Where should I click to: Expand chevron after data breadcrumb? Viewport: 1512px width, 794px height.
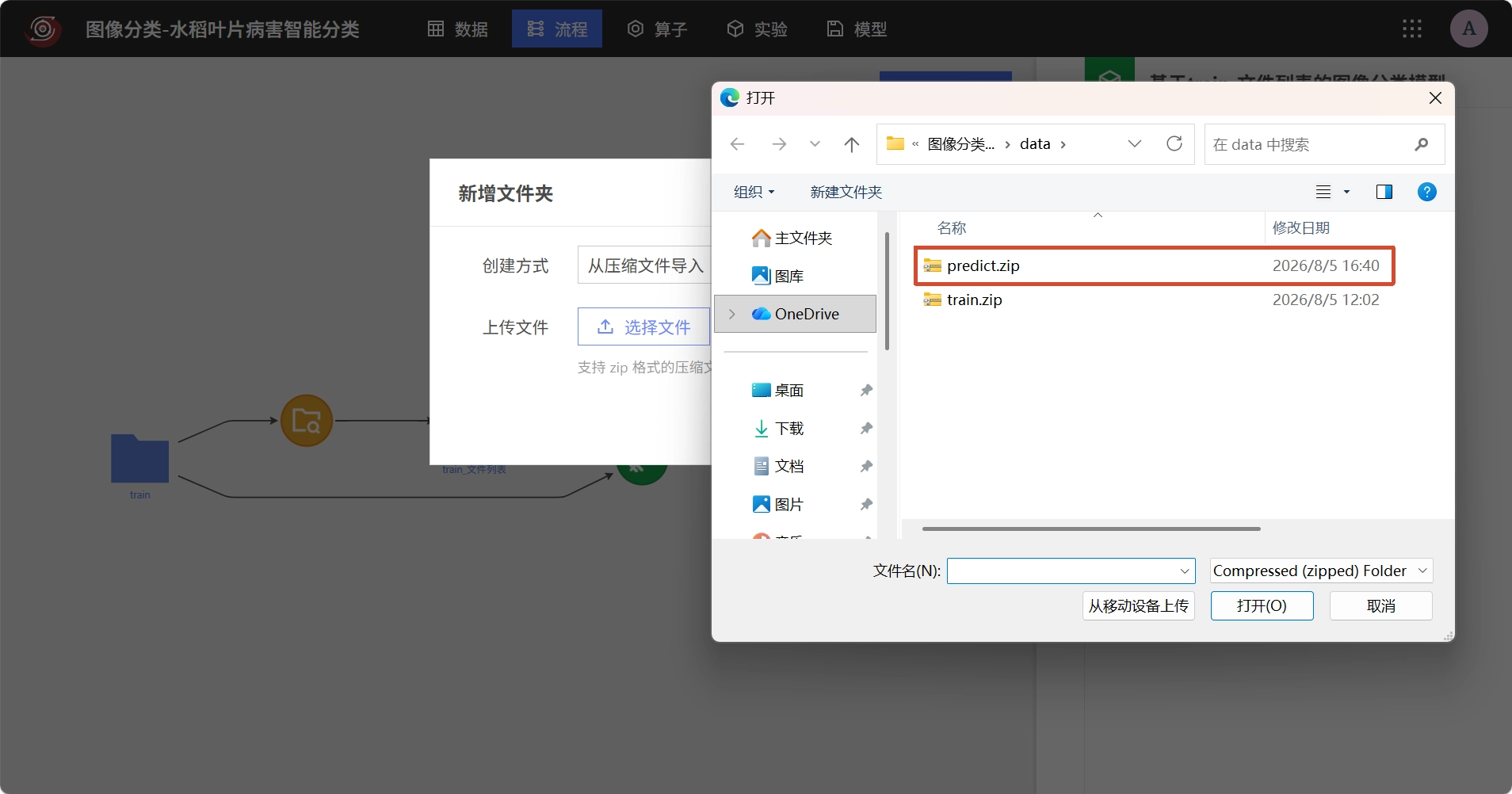(1063, 144)
